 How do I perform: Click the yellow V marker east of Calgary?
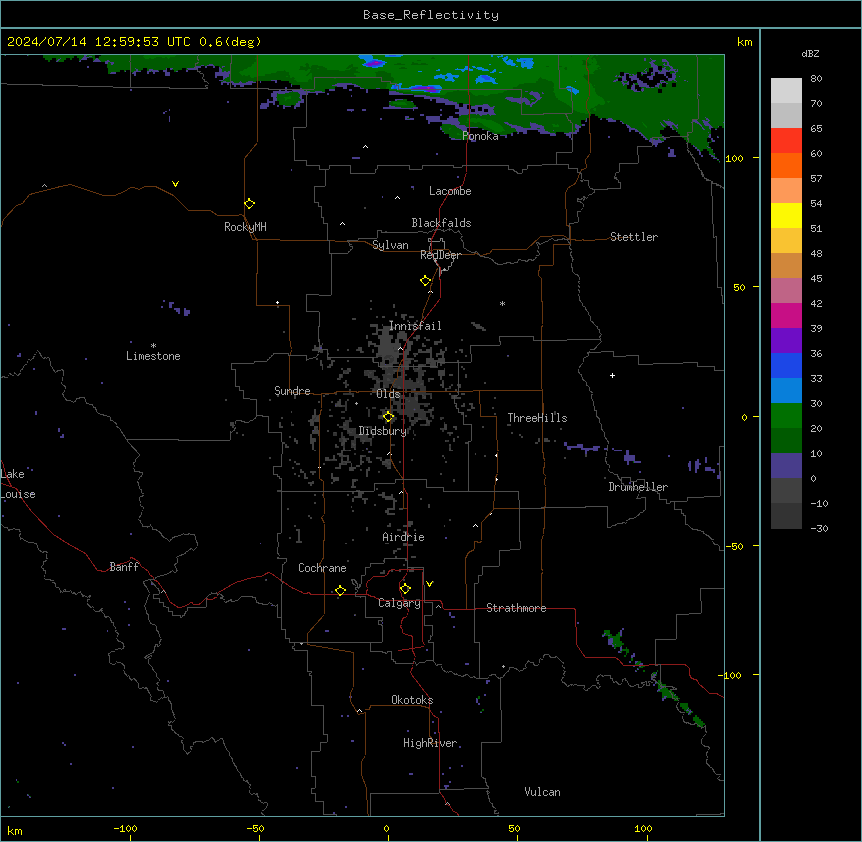tap(429, 584)
